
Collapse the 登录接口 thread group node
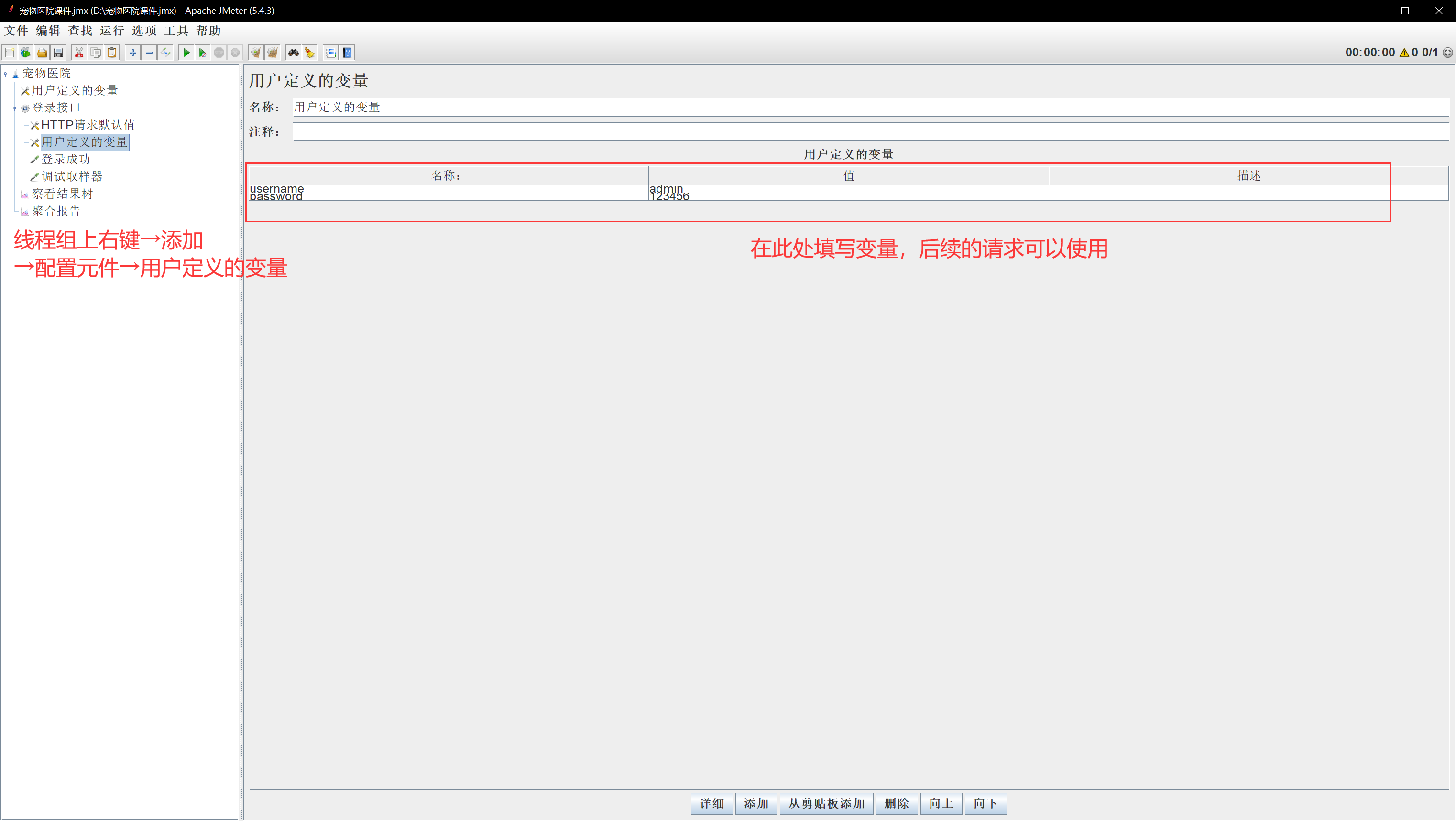tap(15, 108)
